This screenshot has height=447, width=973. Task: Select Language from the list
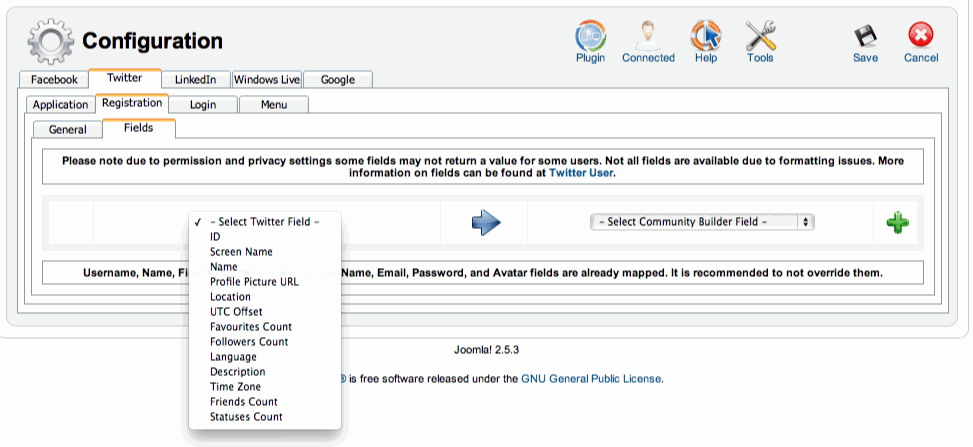(x=265, y=356)
